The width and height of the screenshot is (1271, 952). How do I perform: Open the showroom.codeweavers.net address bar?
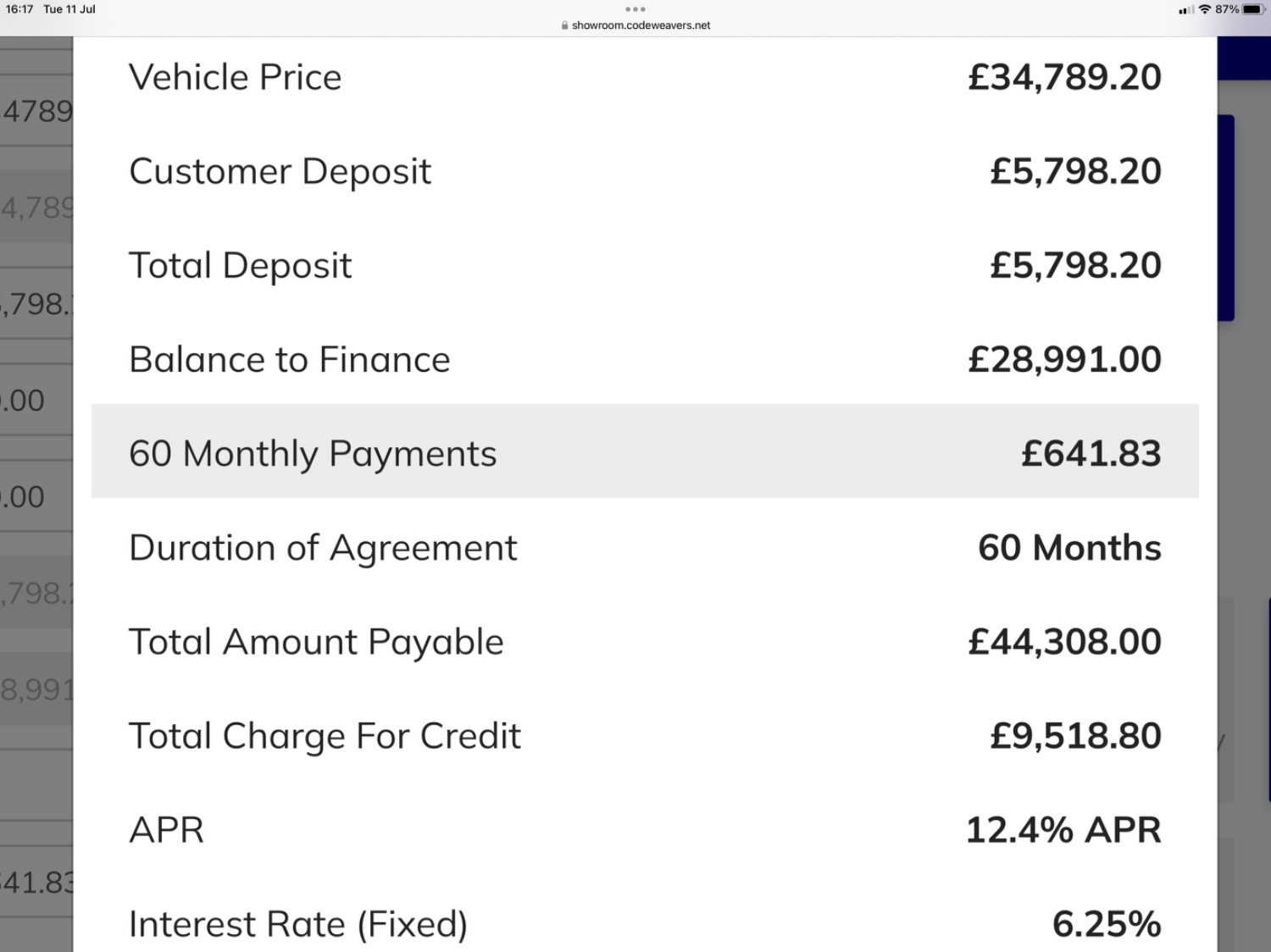pyautogui.click(x=635, y=25)
